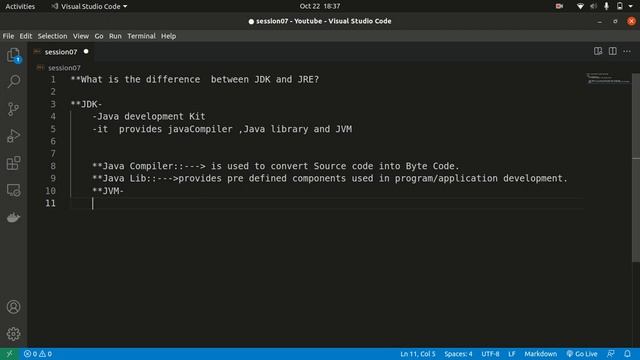Open the Visual Studio Code app menu dropdown
The width and height of the screenshot is (640, 360).
pyautogui.click(x=89, y=6)
